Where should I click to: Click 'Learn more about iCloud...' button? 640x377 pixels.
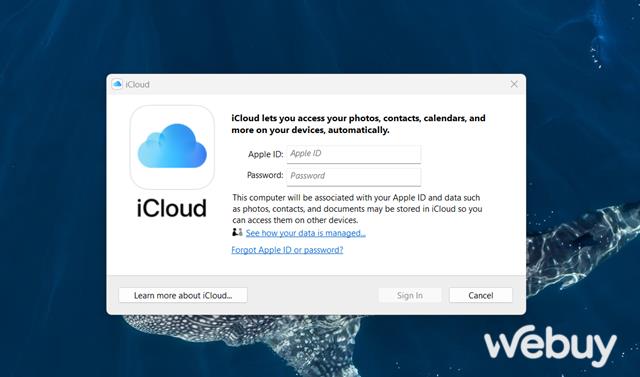tap(183, 295)
